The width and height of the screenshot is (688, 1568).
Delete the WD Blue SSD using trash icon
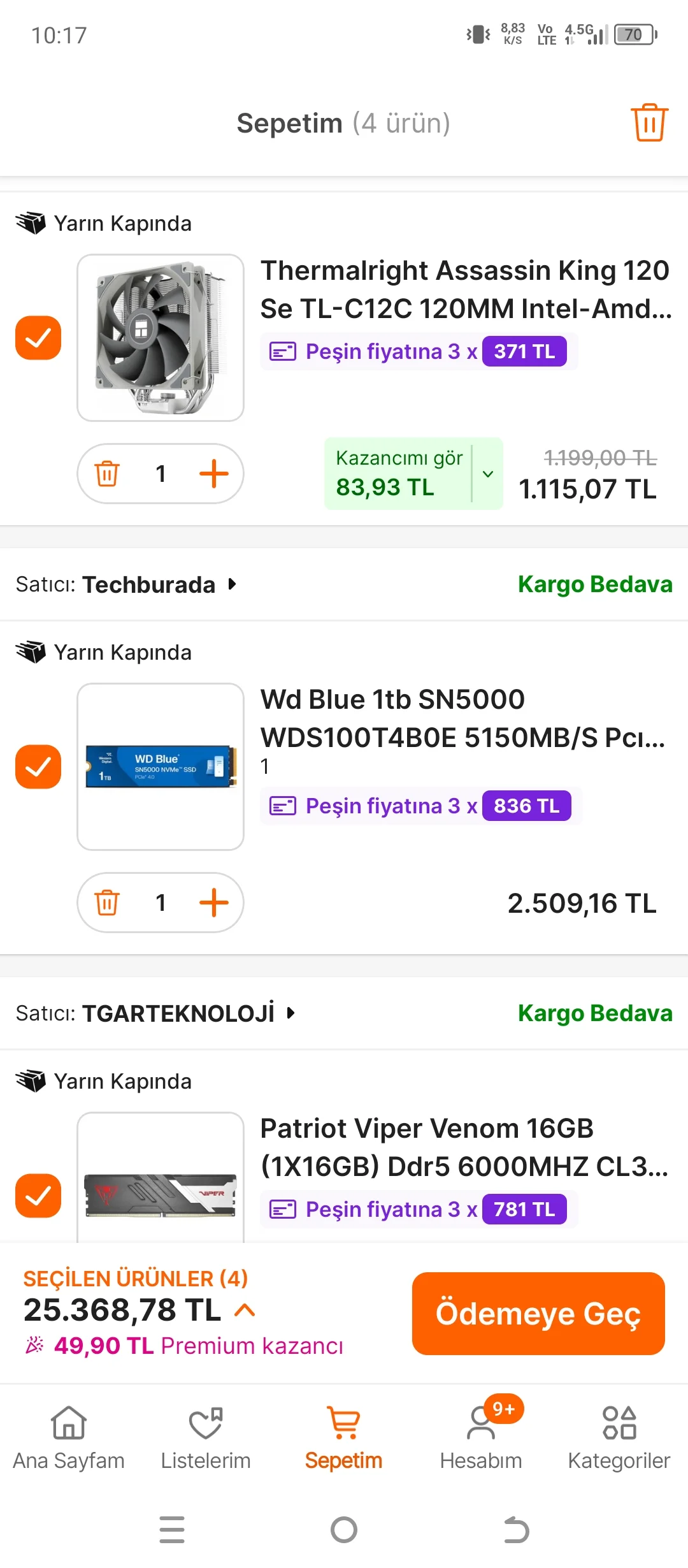[x=107, y=903]
